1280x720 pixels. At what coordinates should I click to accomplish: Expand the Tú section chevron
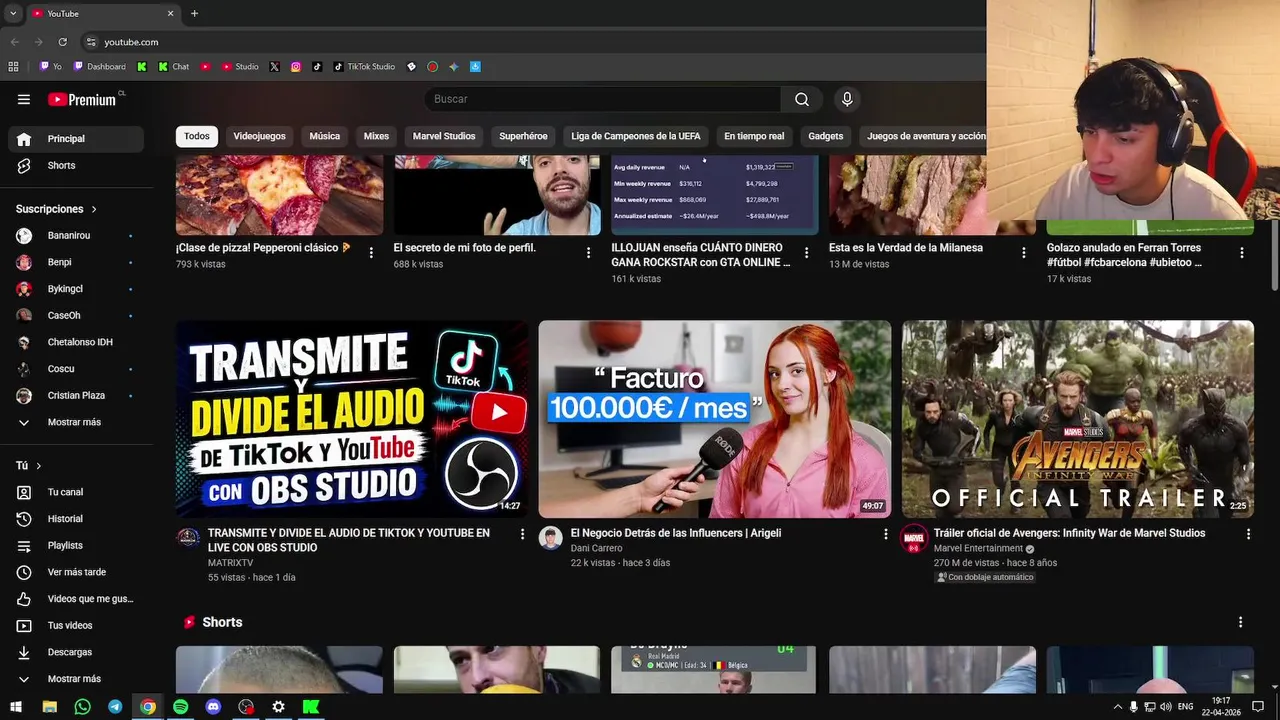click(x=39, y=466)
